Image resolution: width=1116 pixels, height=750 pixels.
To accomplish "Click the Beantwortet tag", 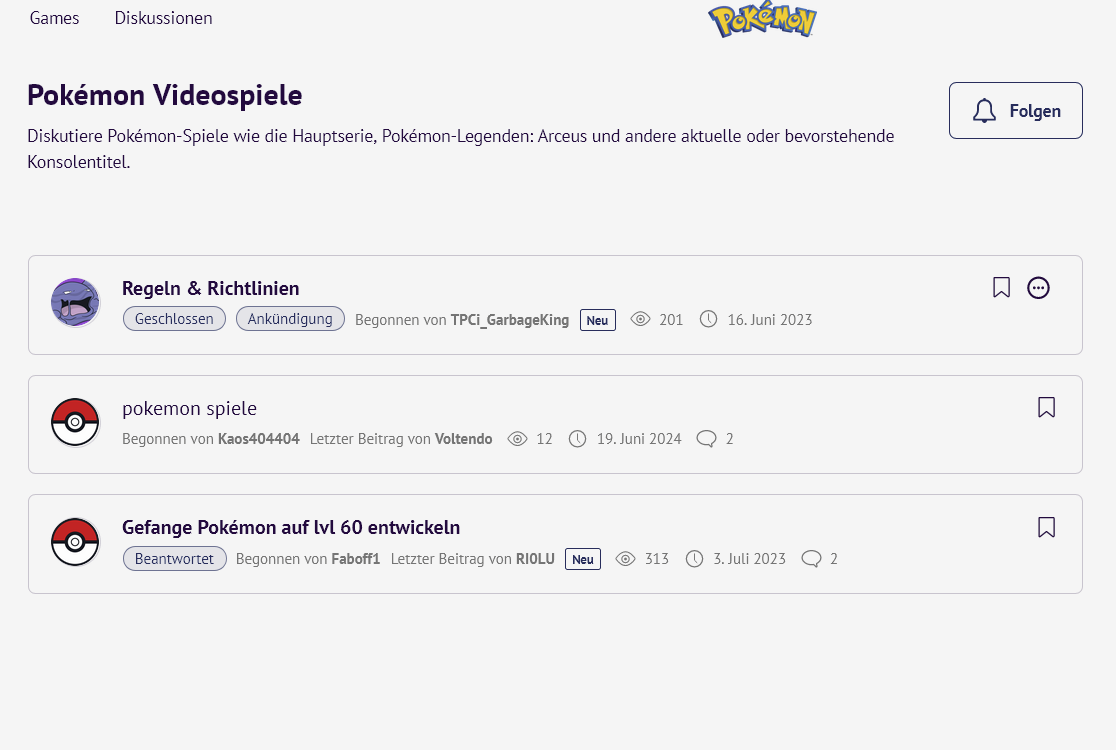I will [x=174, y=559].
